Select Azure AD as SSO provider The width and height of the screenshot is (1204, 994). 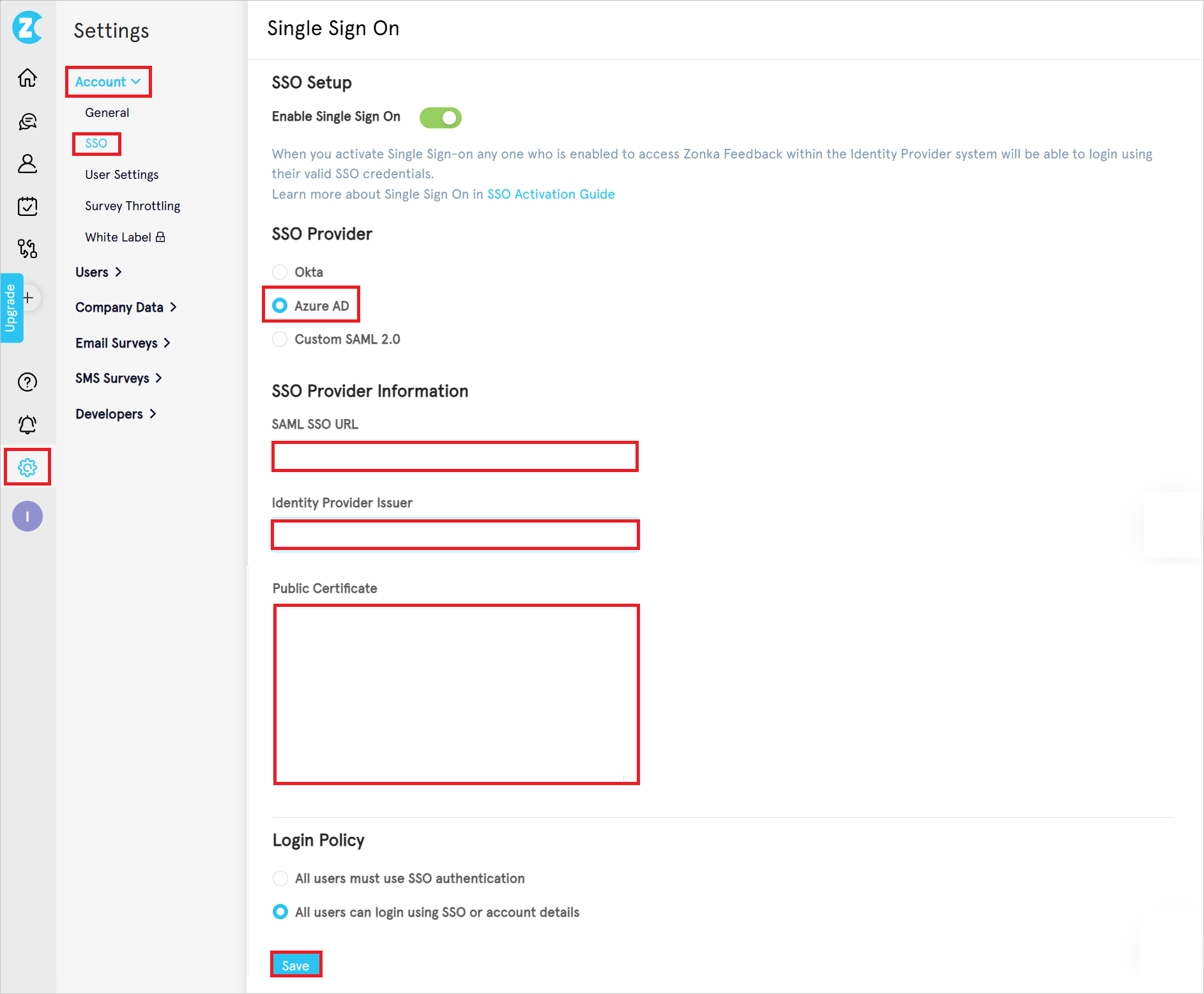[280, 306]
